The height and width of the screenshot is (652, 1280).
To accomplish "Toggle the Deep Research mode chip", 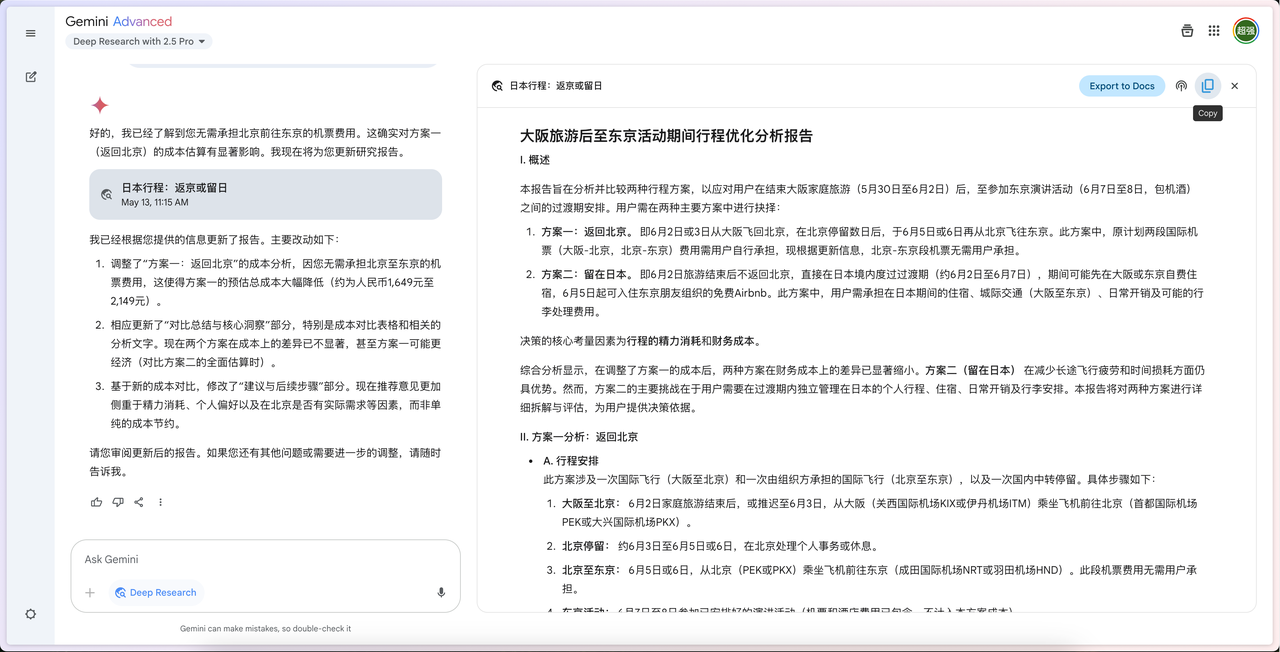I will pyautogui.click(x=155, y=592).
